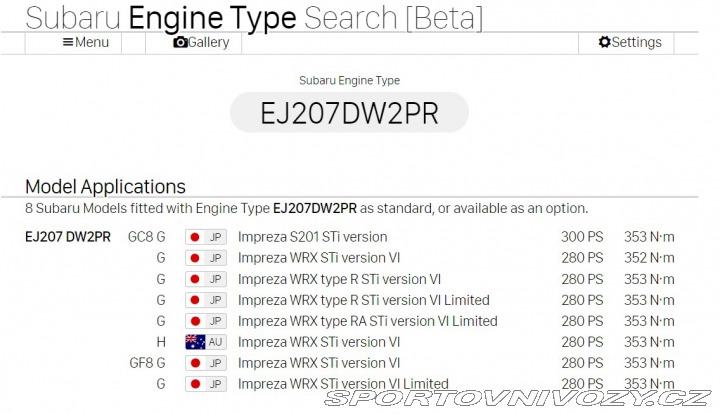Screen dimensions: 720x414
Task: Click the EJ207 DW2PR engine code label
Action: coord(68,237)
